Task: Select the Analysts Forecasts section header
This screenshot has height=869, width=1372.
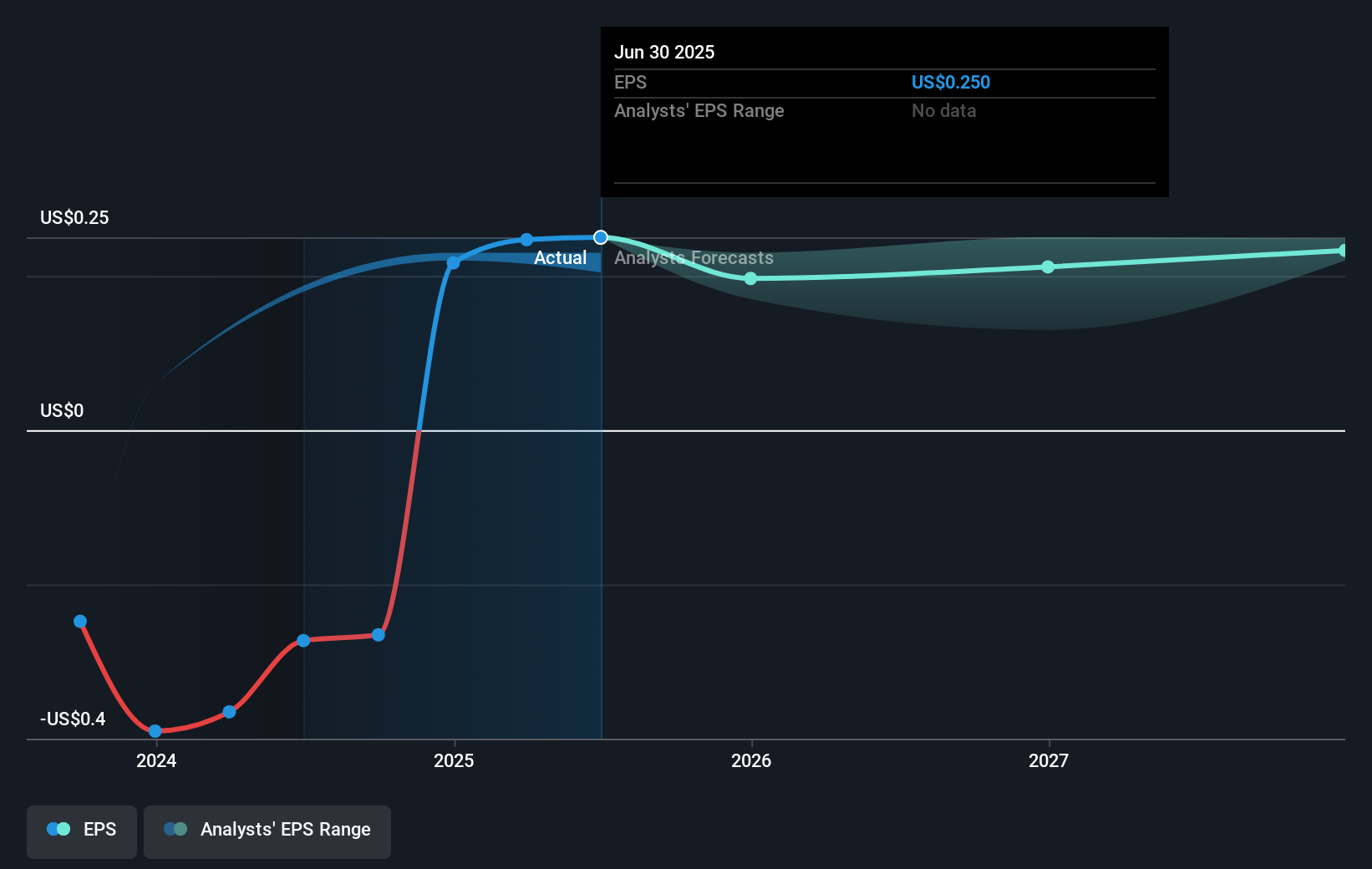Action: coord(694,258)
